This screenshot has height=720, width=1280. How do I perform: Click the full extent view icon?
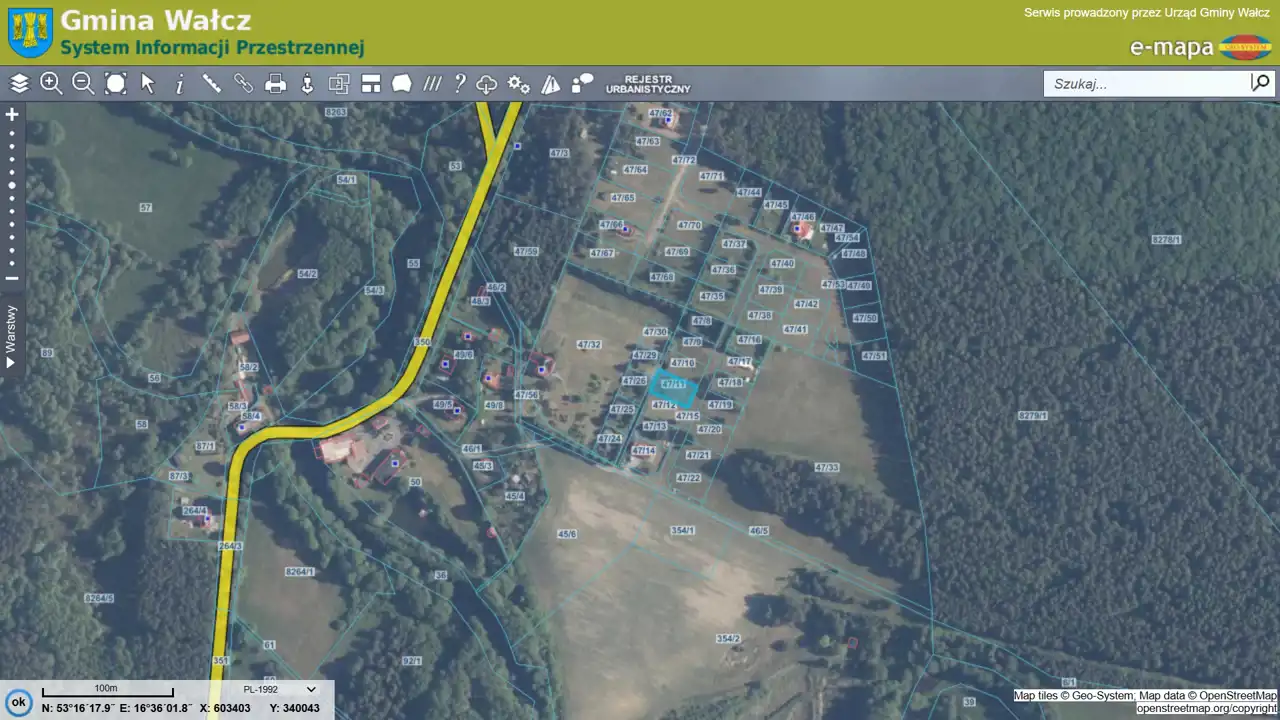pyautogui.click(x=116, y=84)
